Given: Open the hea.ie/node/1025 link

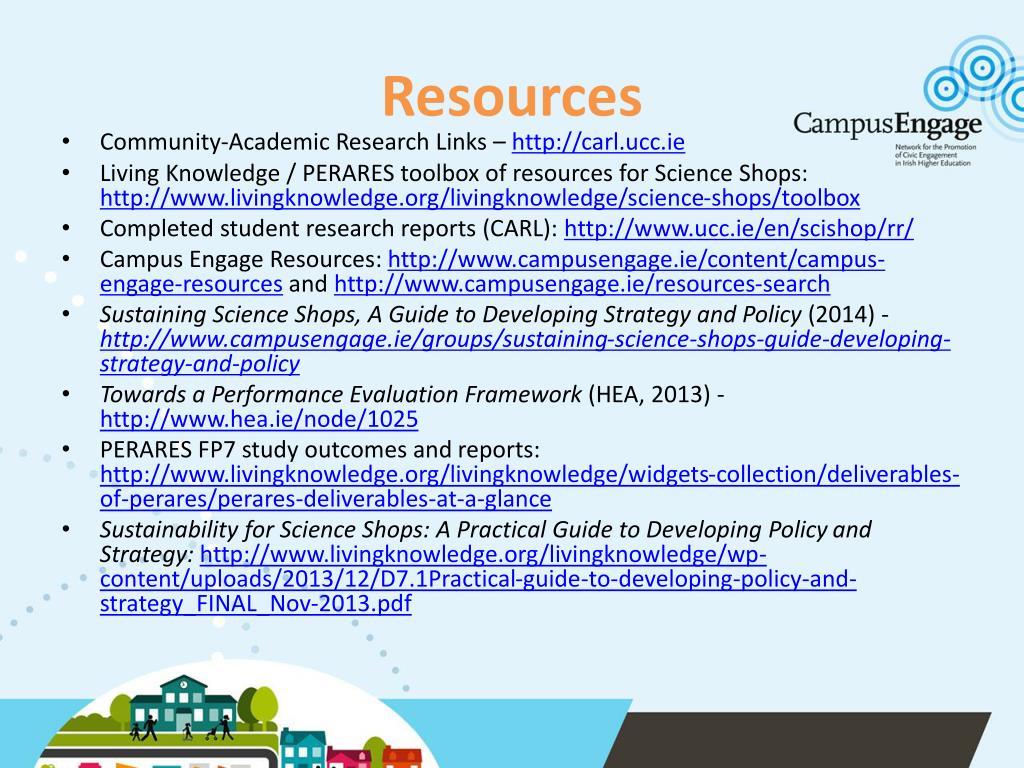Looking at the screenshot, I should point(259,419).
